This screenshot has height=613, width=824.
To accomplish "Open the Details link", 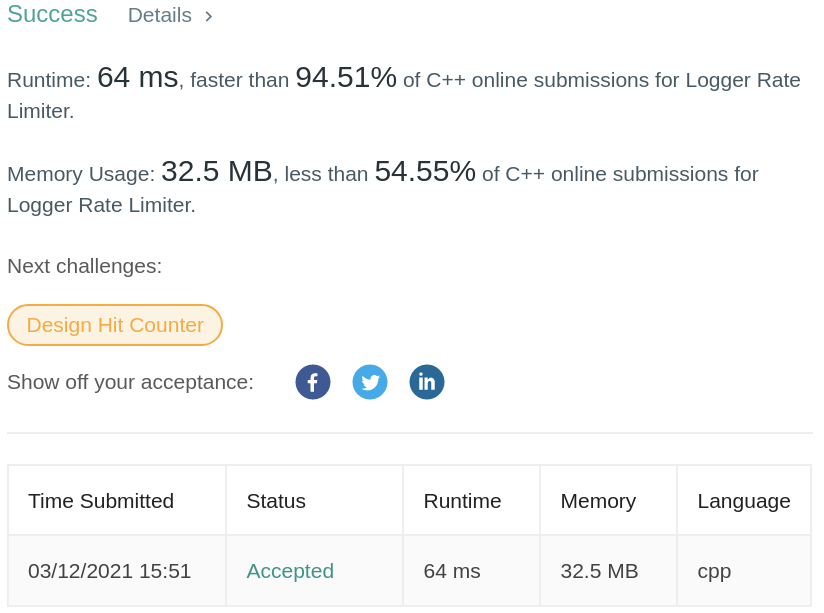I will (x=160, y=15).
